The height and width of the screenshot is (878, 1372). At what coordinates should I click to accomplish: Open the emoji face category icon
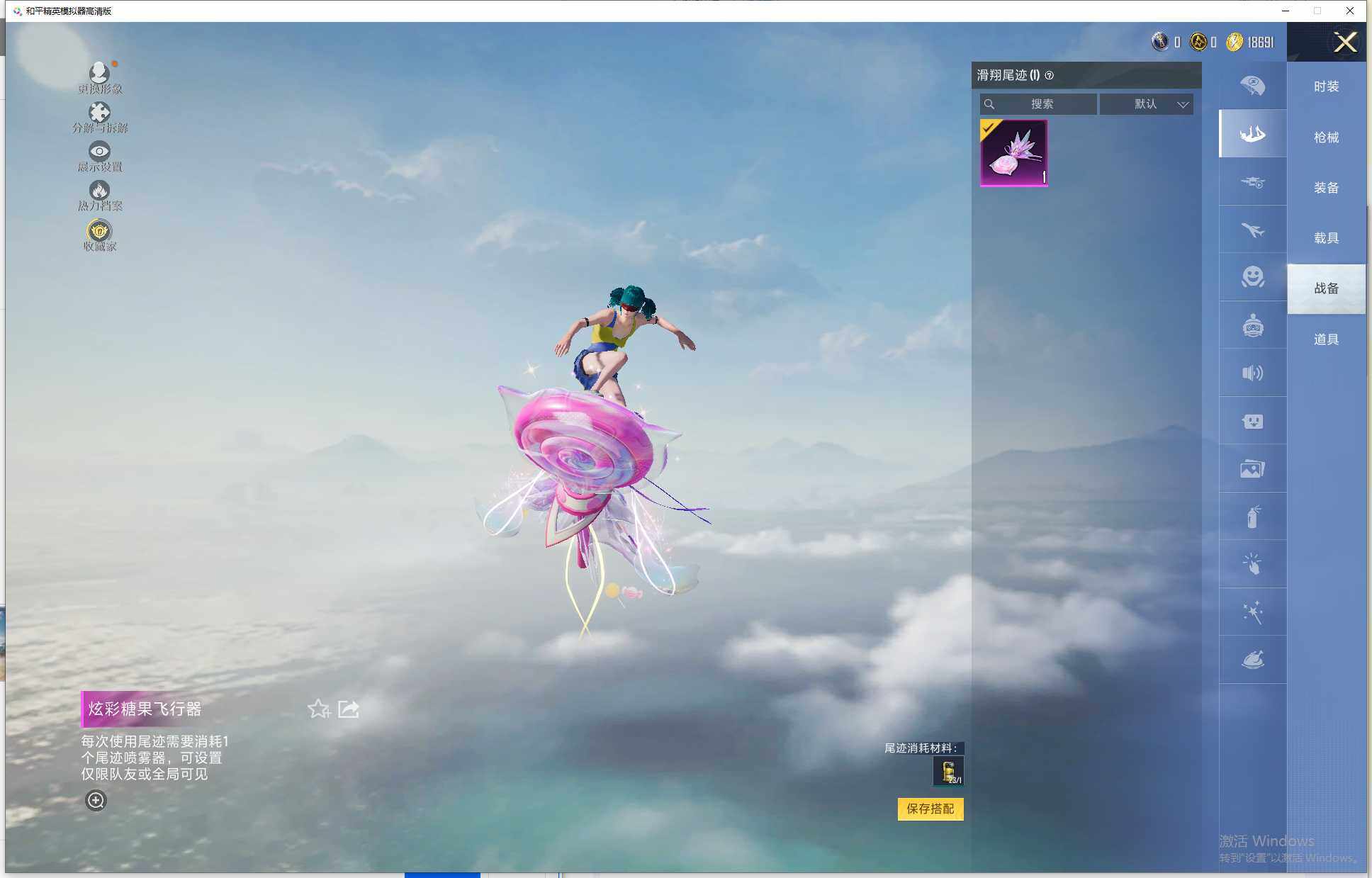click(1252, 277)
